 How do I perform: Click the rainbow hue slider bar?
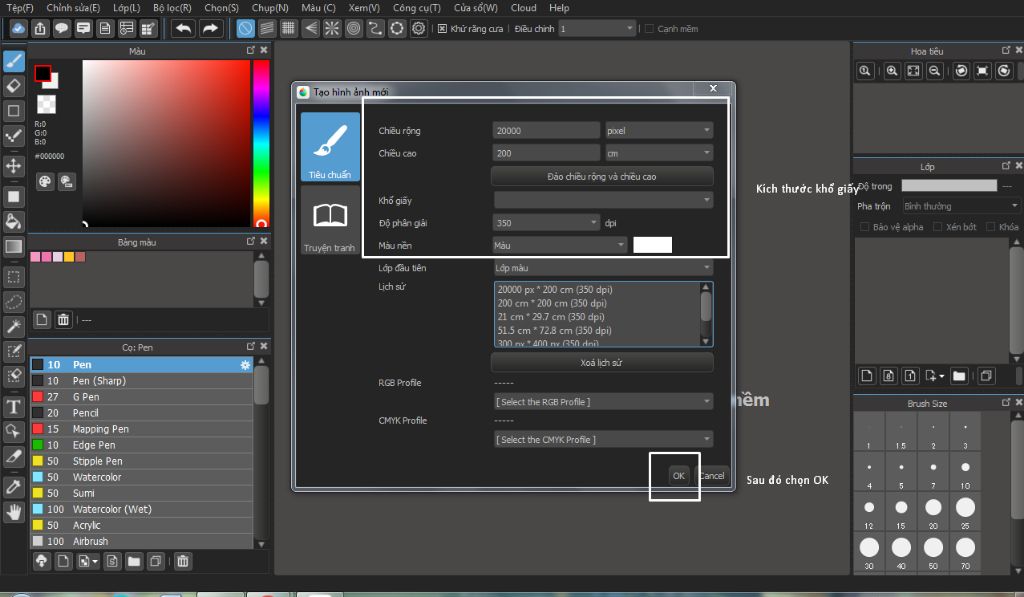point(261,143)
